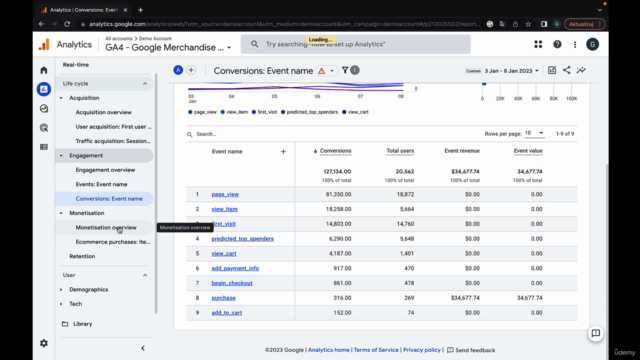Bookmark page with star icon
Screen dimensions: 640x360
528,24
